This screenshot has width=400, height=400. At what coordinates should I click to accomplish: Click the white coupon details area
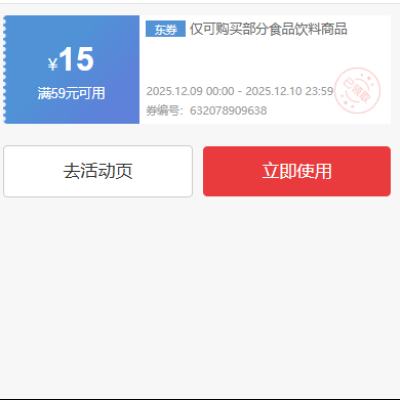(265, 69)
